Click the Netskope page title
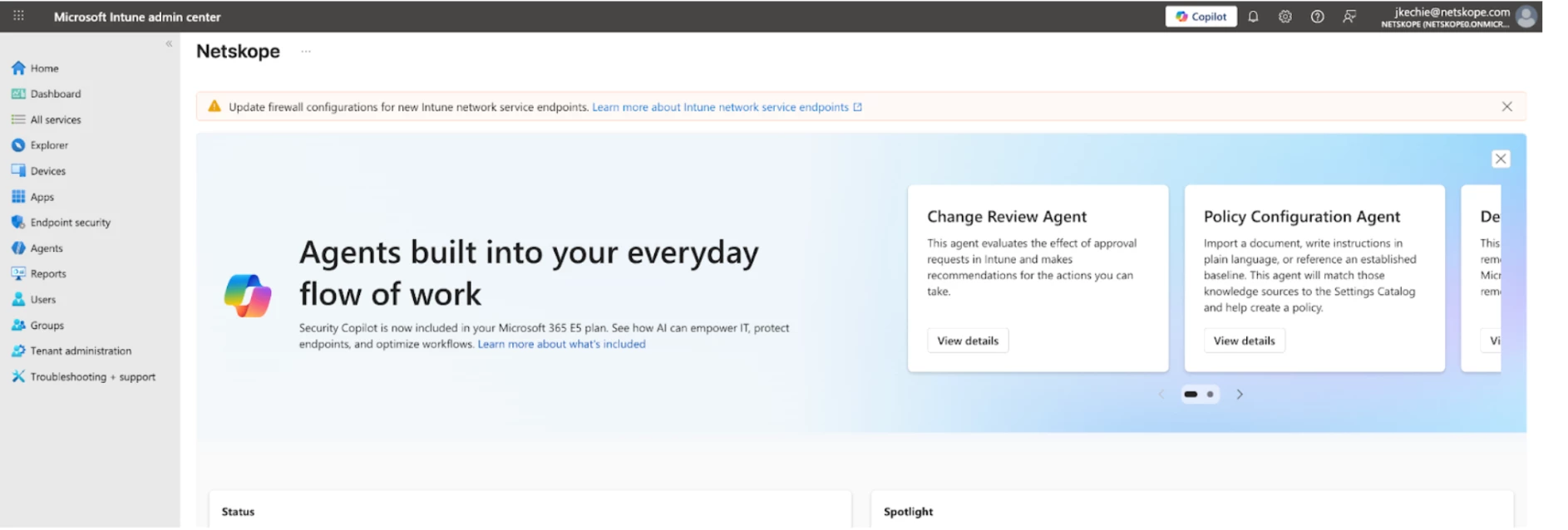 (238, 52)
